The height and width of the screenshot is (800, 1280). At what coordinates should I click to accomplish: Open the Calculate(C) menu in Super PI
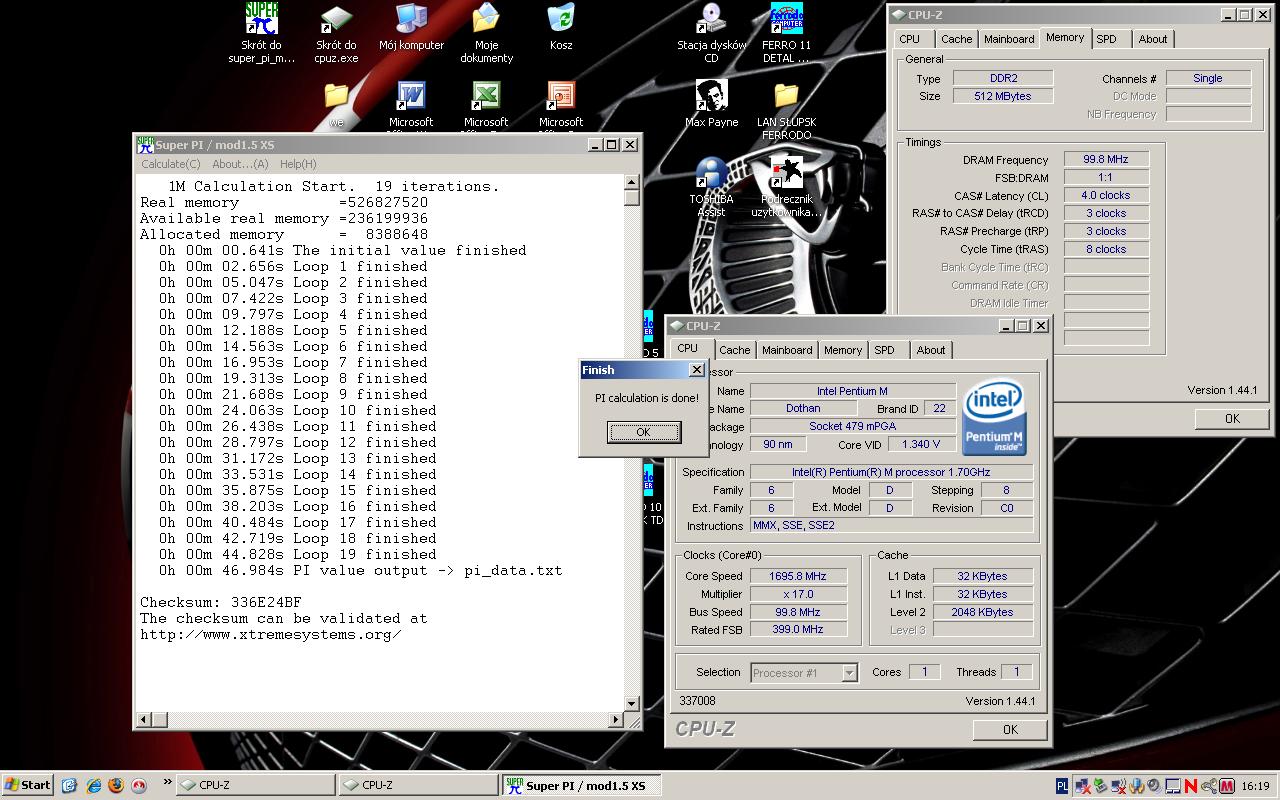[170, 164]
